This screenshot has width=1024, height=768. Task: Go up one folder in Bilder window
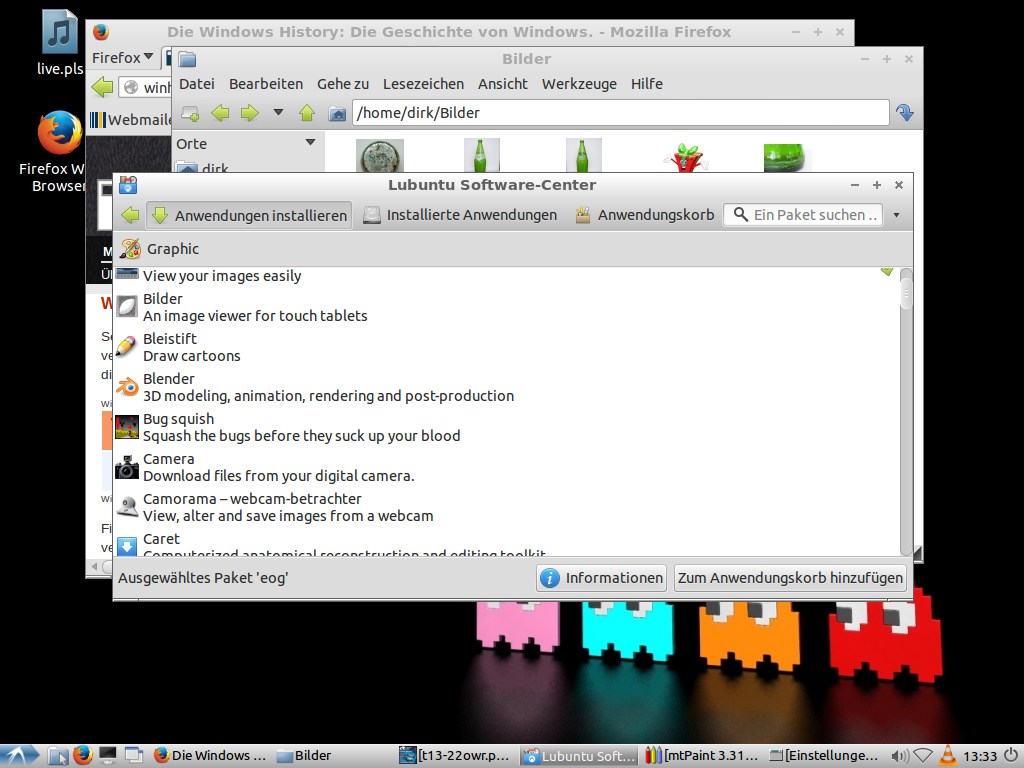point(307,113)
